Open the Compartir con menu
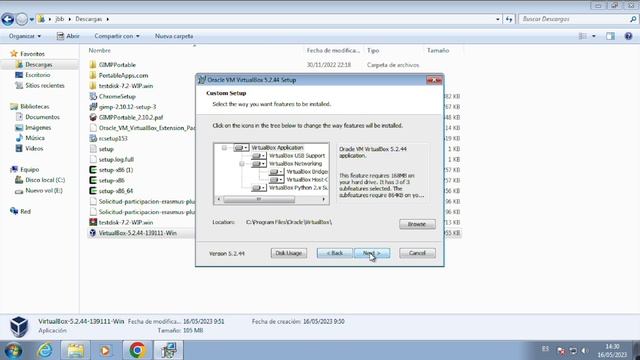This screenshot has height=360, width=640. [x=117, y=36]
